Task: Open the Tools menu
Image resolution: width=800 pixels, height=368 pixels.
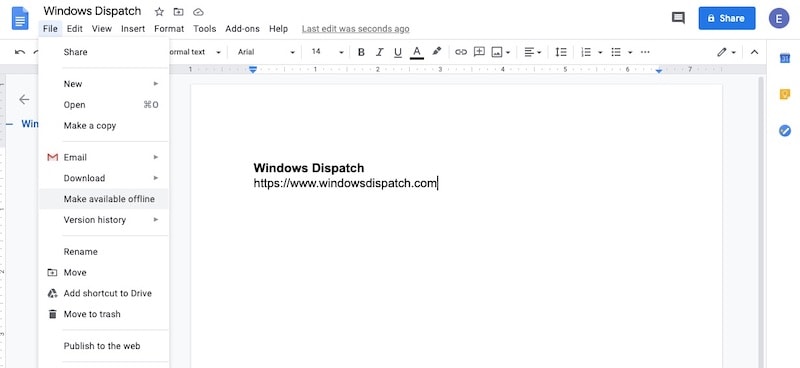Action: click(x=205, y=29)
